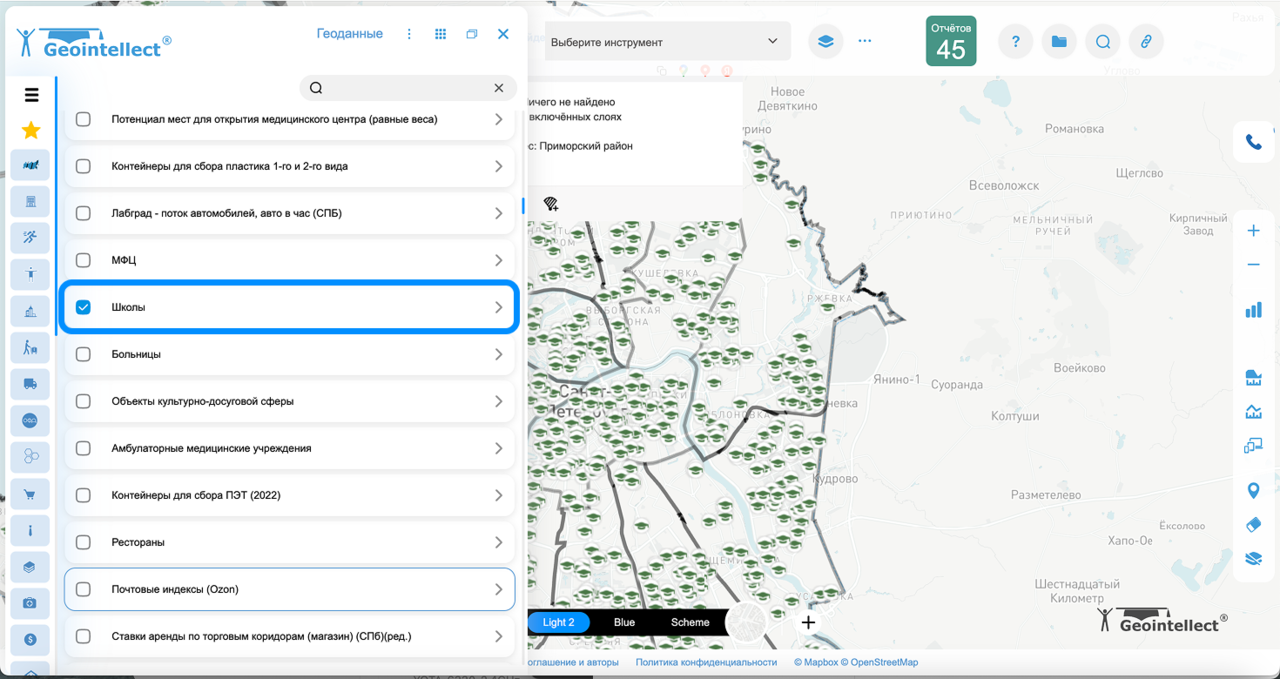
Task: Select the Scheme map style
Action: click(x=690, y=622)
